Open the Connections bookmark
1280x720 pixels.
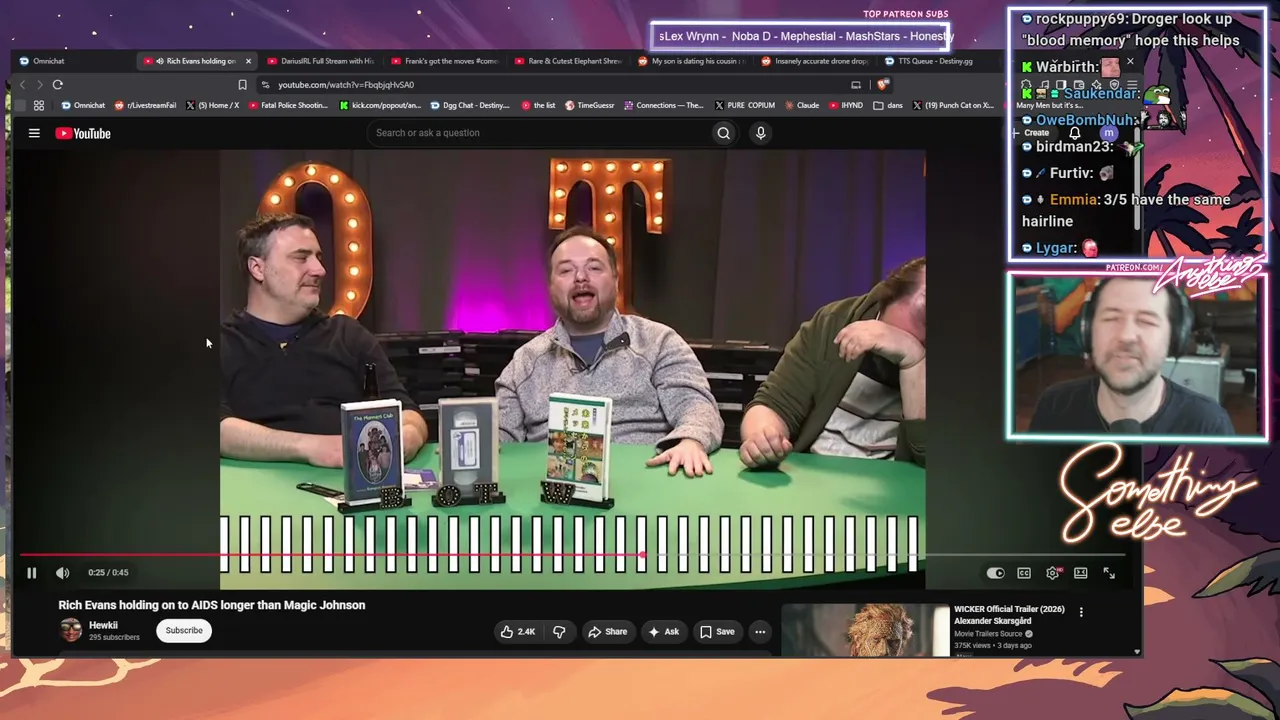665,105
